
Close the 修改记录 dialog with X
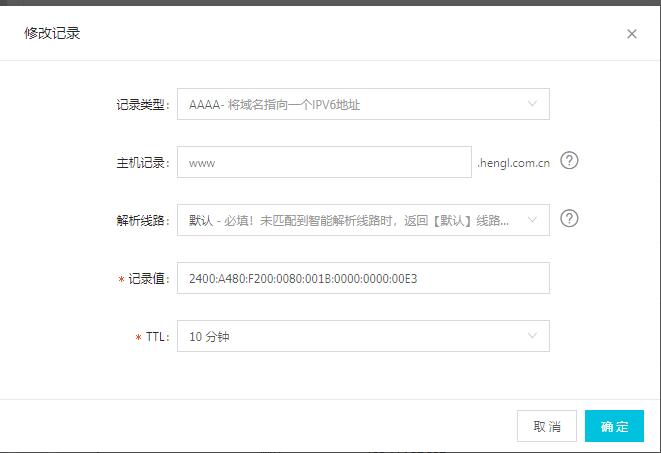(631, 34)
